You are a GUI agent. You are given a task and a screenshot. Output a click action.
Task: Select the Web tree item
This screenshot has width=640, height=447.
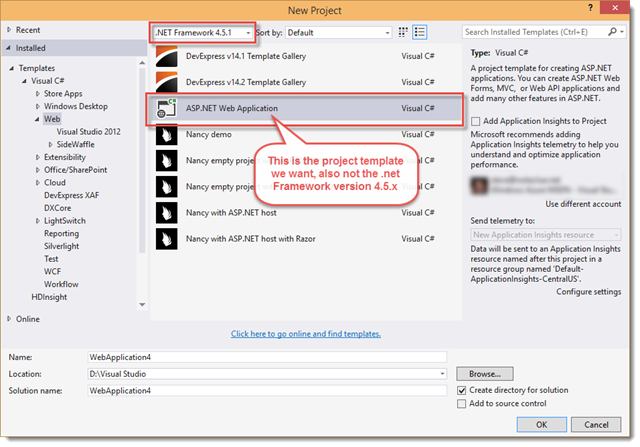tap(52, 119)
